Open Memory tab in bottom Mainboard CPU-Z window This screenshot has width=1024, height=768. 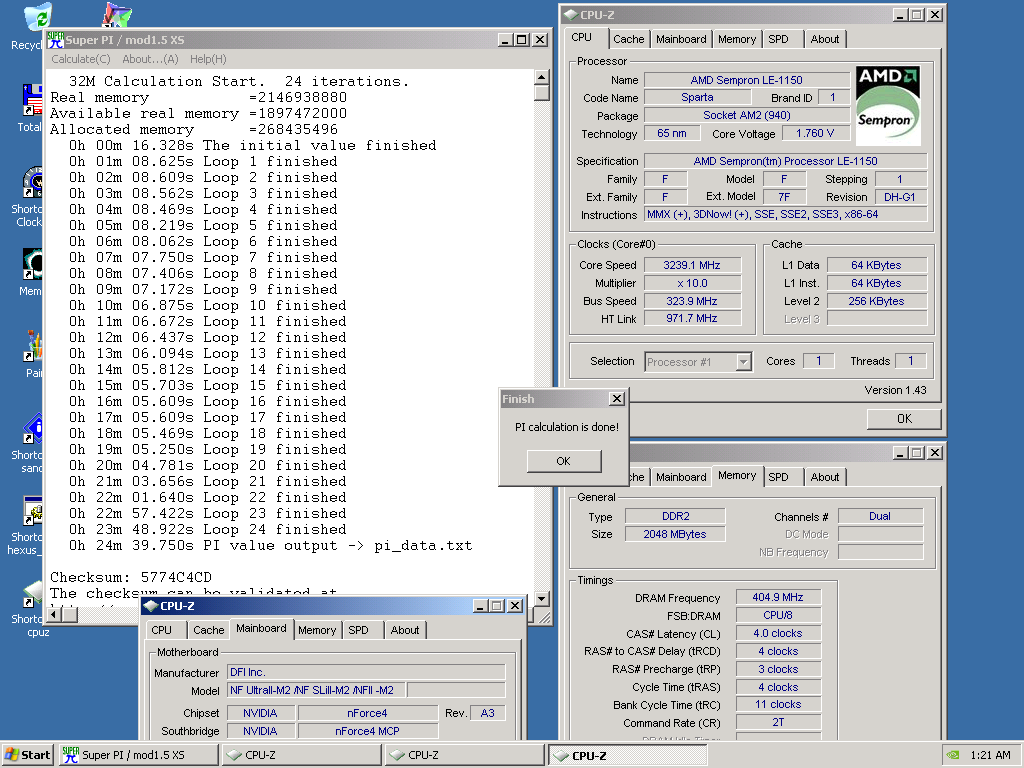point(317,630)
